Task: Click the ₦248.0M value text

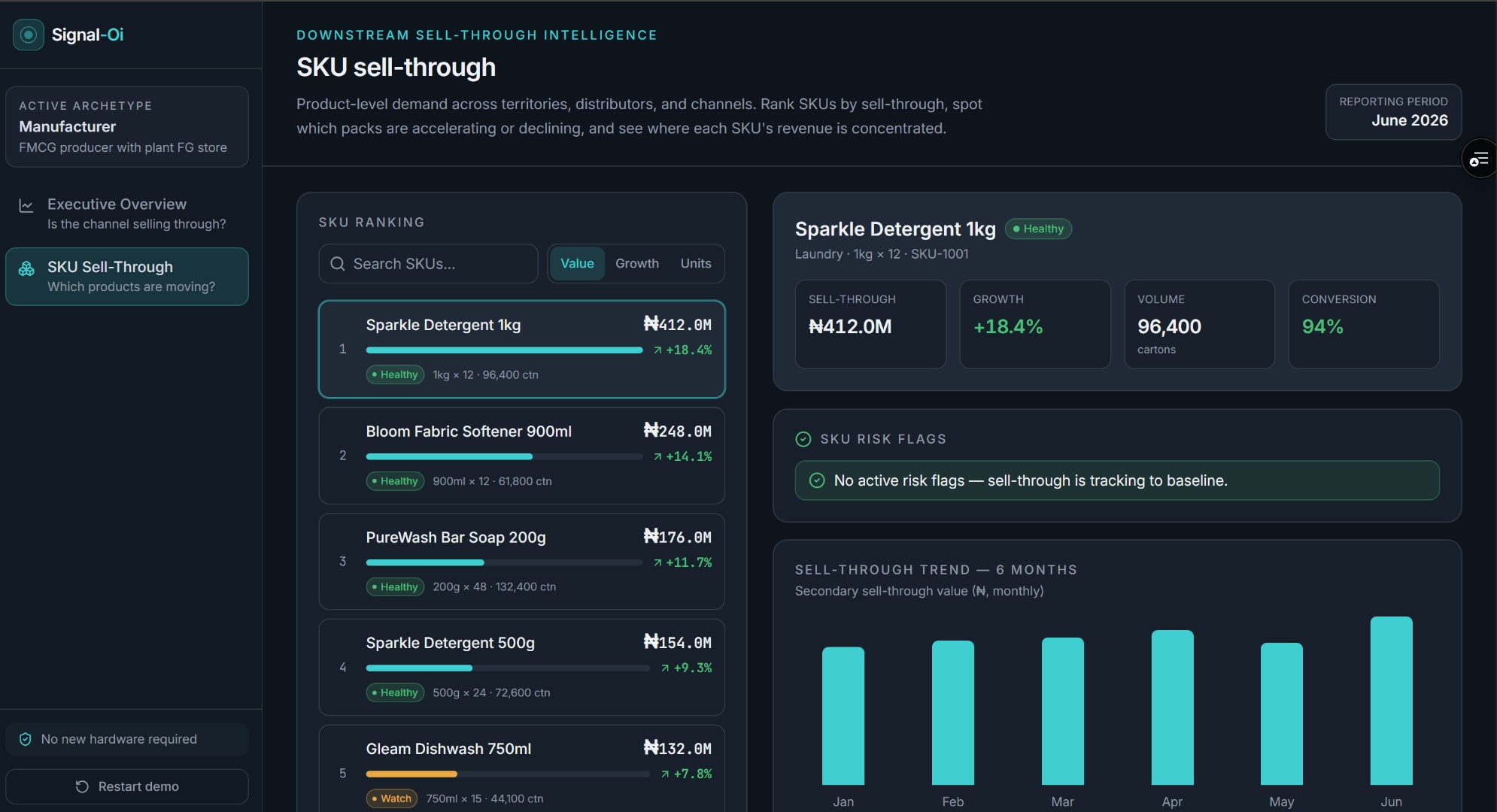Action: pyautogui.click(x=678, y=431)
